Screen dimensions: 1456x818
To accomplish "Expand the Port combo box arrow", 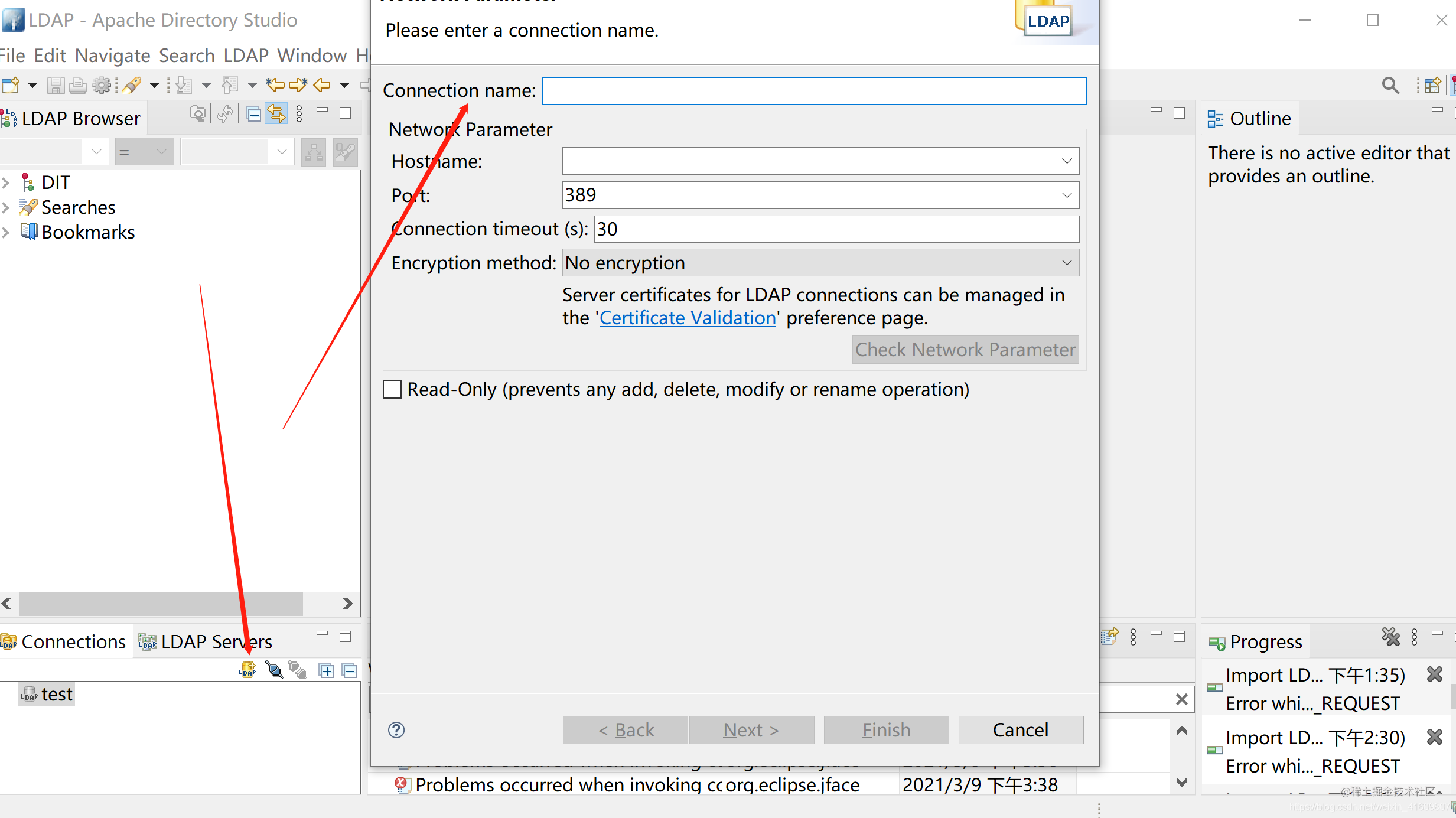I will (1067, 195).
